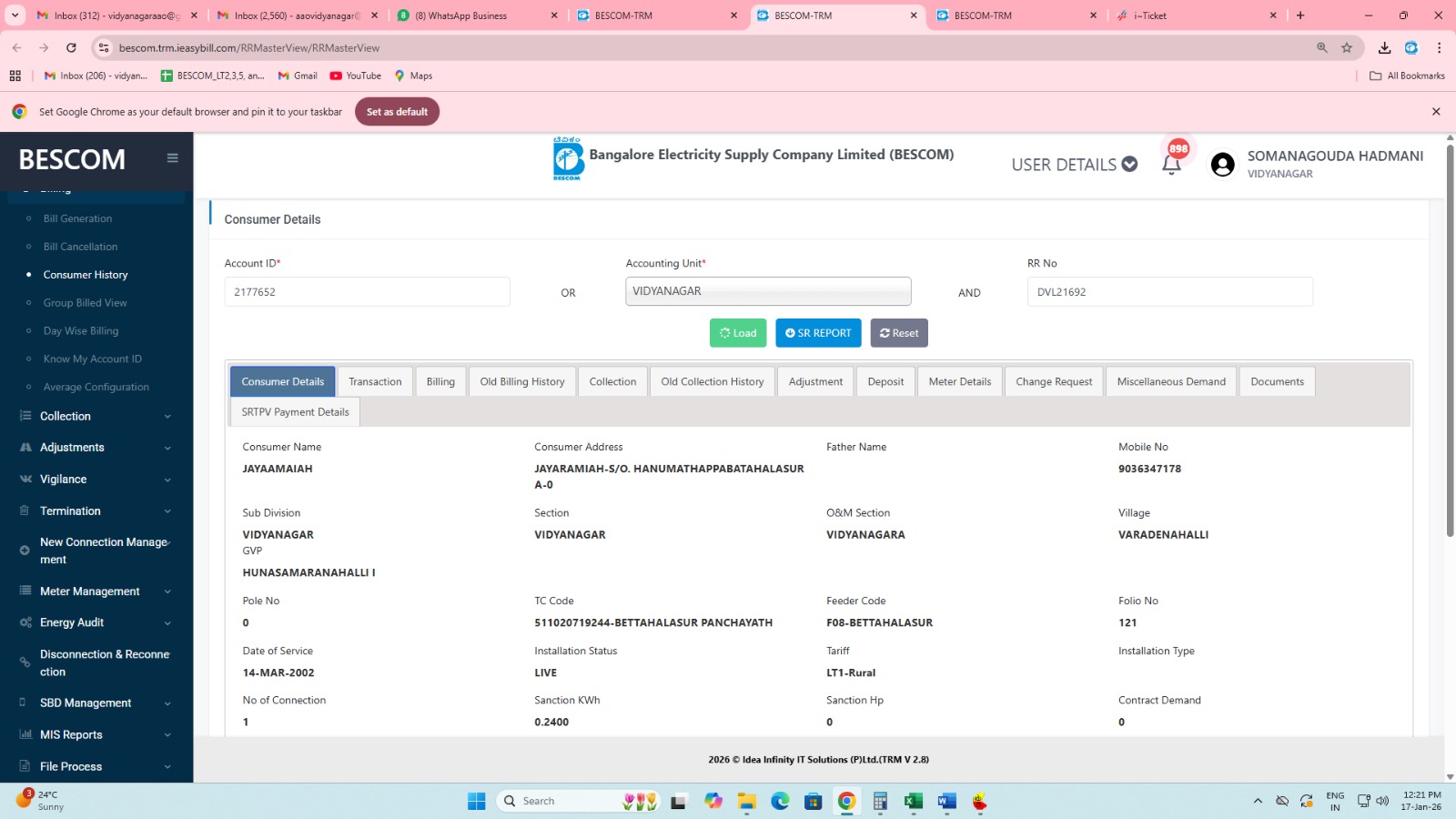Image resolution: width=1456 pixels, height=819 pixels.
Task: Reset the consumer search form
Action: (899, 333)
